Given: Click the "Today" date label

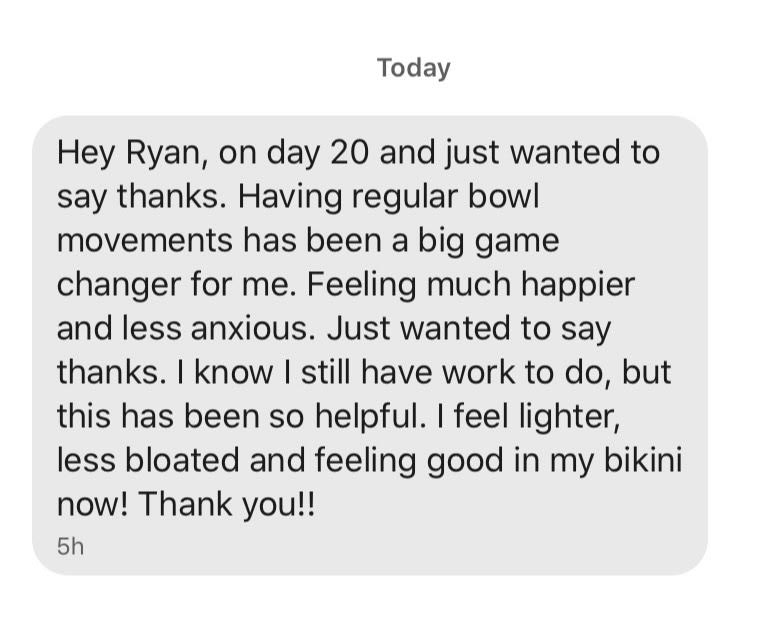Looking at the screenshot, I should pos(413,68).
